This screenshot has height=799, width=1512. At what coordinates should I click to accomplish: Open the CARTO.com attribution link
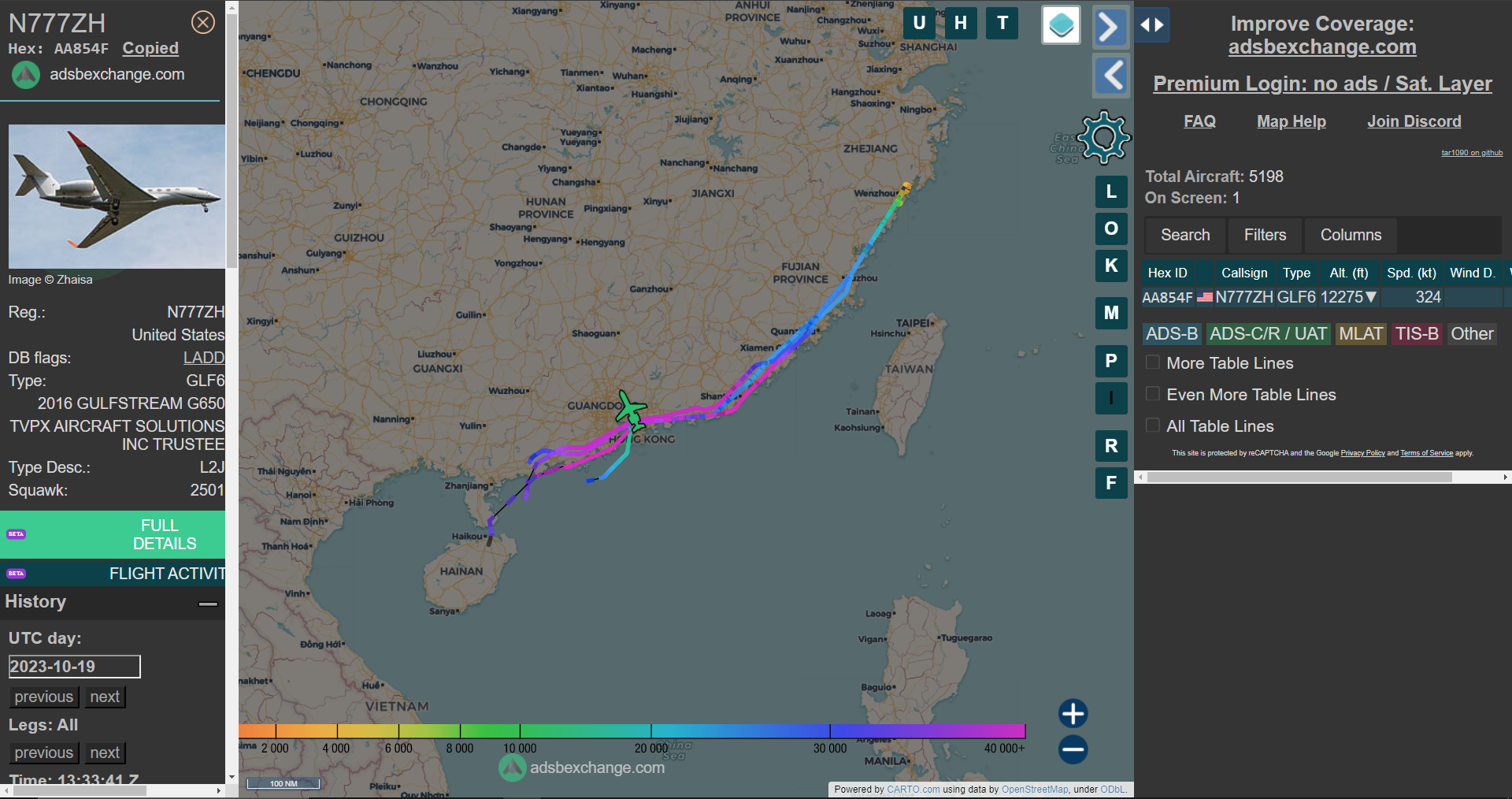pyautogui.click(x=913, y=789)
